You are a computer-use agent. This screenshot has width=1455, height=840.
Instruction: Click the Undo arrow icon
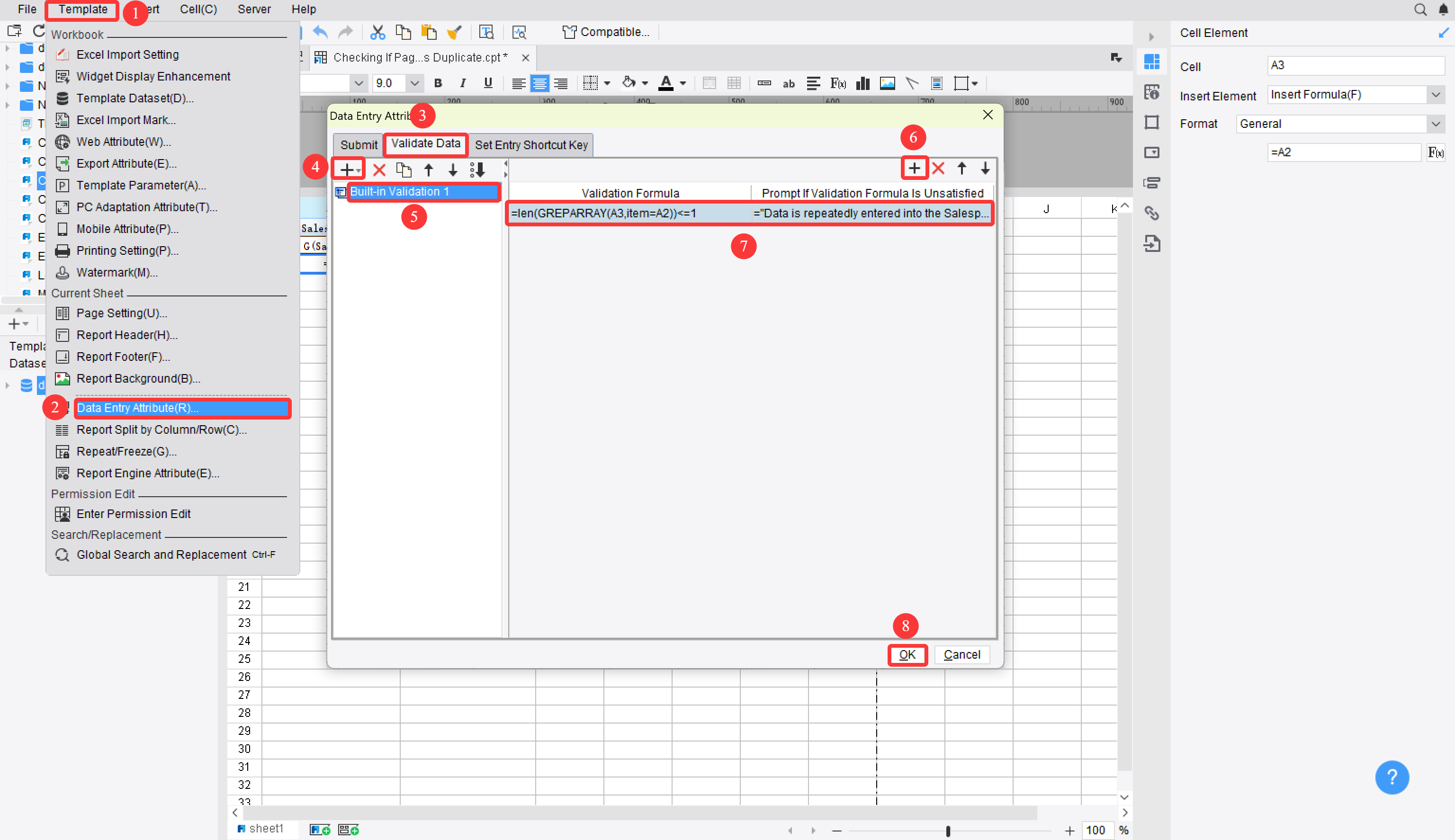coord(320,32)
